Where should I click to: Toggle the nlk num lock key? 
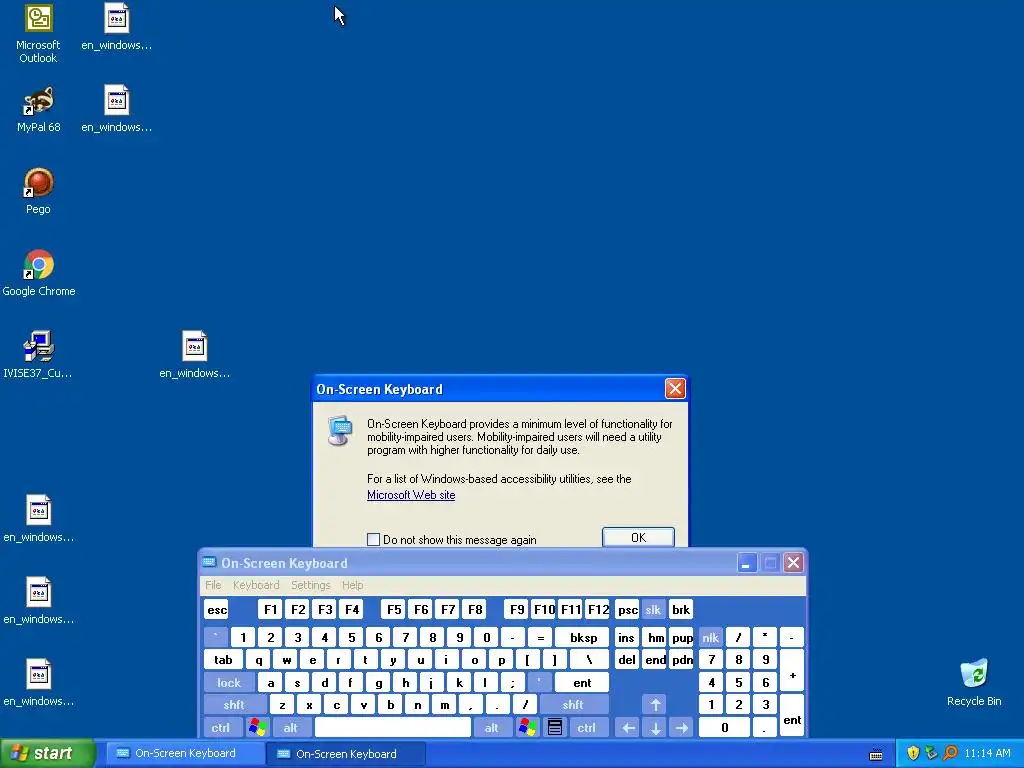711,637
